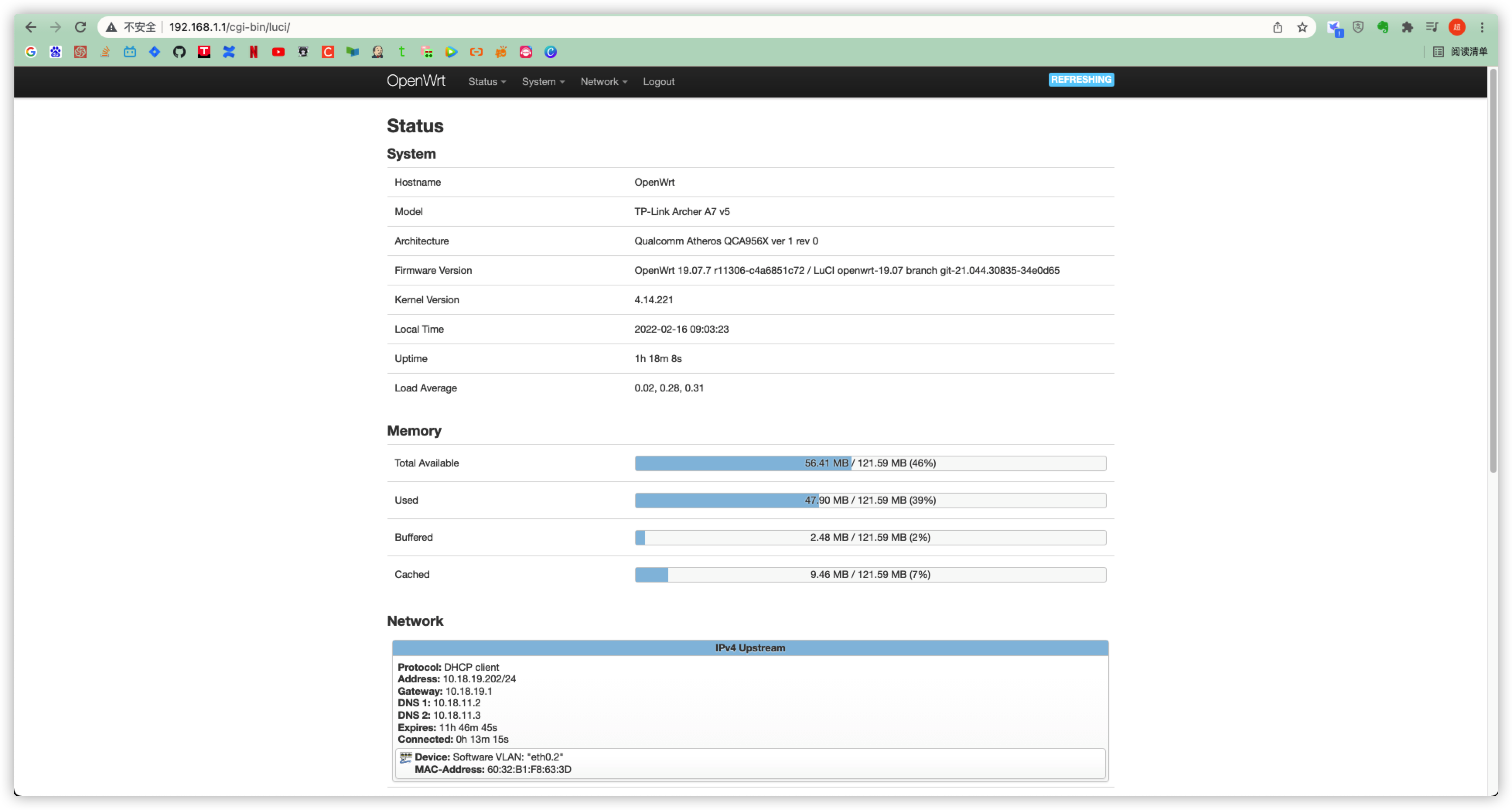Open the Jira diamond bookmark
The image size is (1512, 810).
coord(154,52)
